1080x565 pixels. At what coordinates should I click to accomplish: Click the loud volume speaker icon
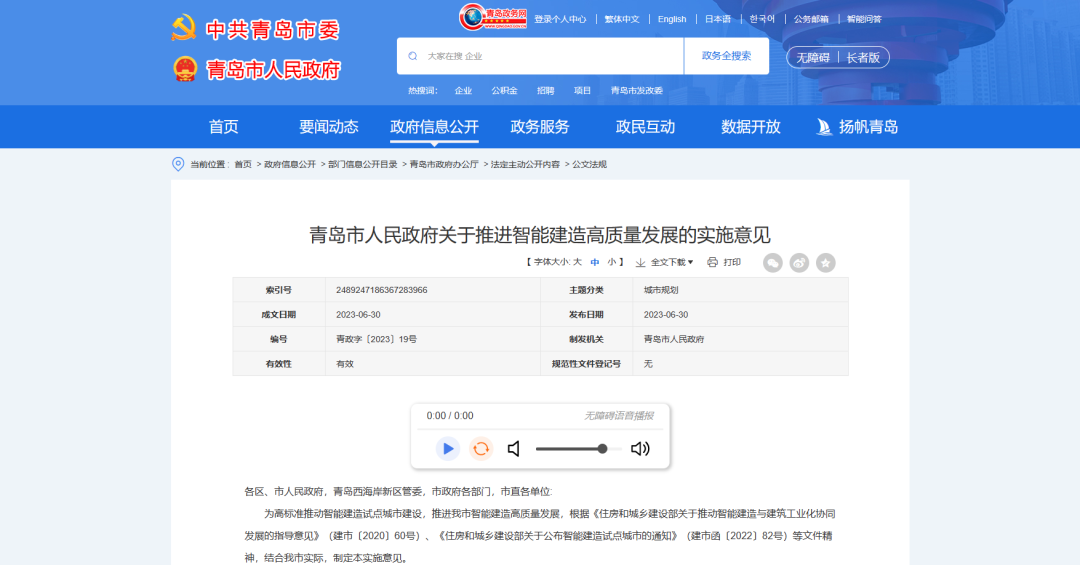click(x=641, y=449)
